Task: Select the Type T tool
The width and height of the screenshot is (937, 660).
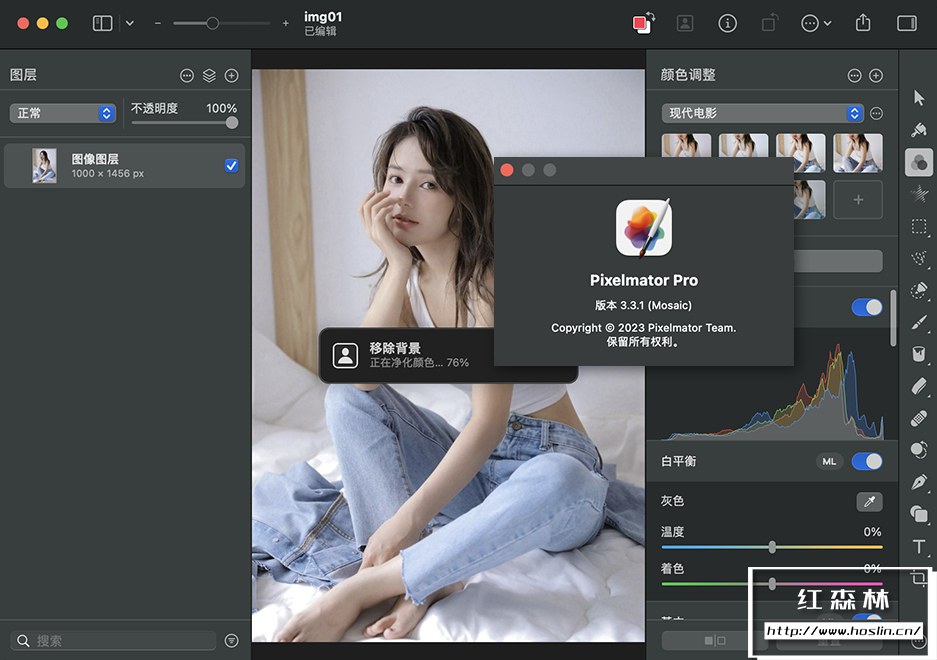Action: click(x=919, y=546)
